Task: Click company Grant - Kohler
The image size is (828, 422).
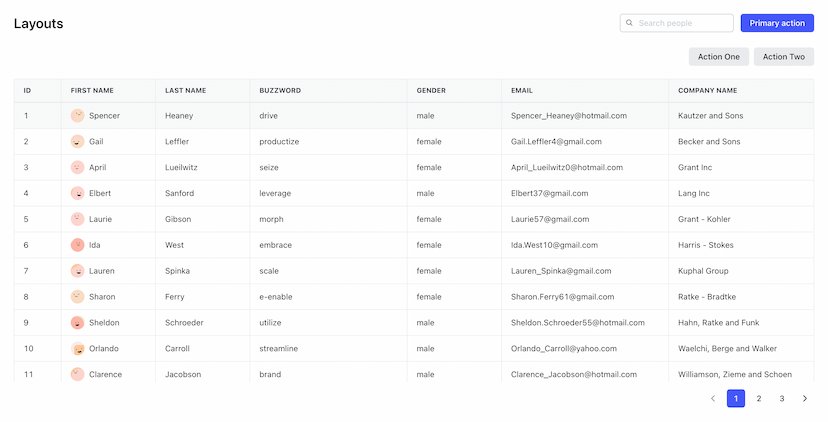Action: tap(704, 219)
